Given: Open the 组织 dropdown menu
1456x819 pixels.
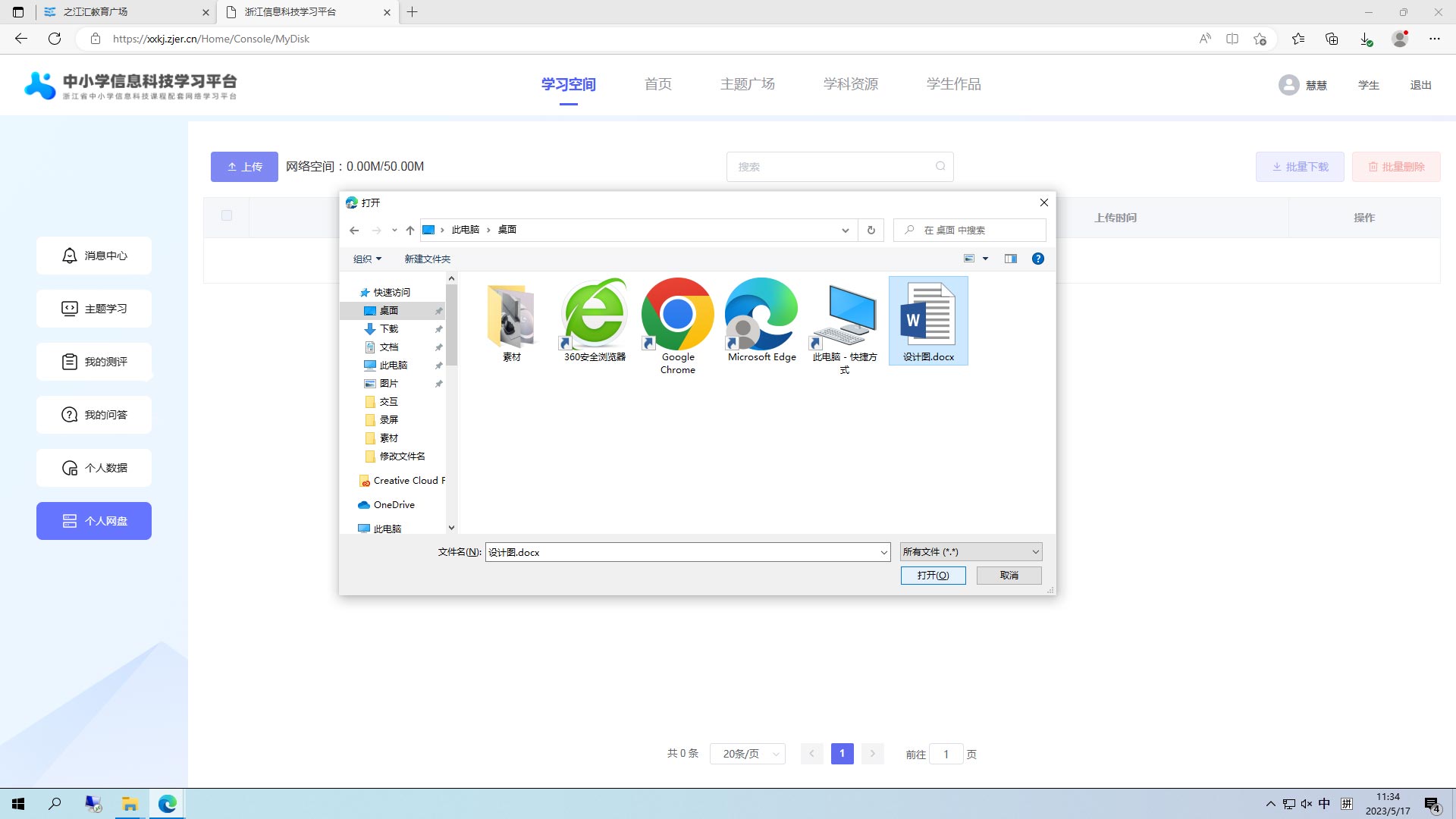Looking at the screenshot, I should [x=367, y=259].
